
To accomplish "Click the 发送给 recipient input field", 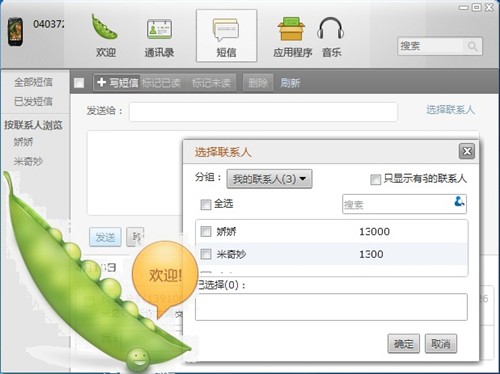I will point(263,112).
